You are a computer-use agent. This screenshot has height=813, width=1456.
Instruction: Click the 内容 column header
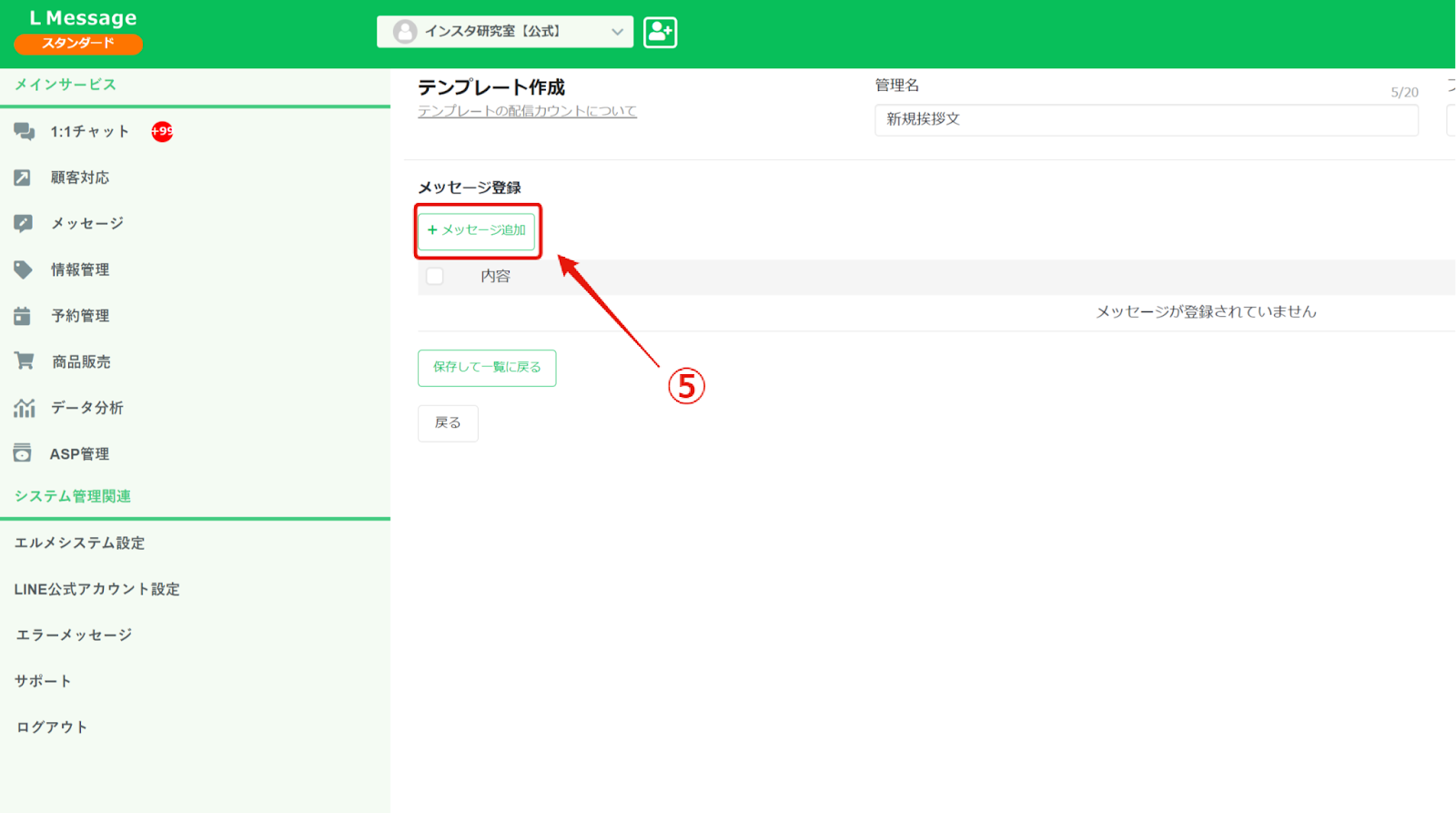[x=496, y=276]
